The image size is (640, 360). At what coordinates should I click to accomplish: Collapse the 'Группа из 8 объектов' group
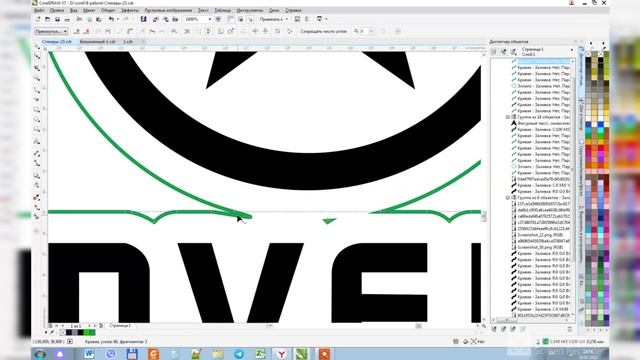coord(508,198)
